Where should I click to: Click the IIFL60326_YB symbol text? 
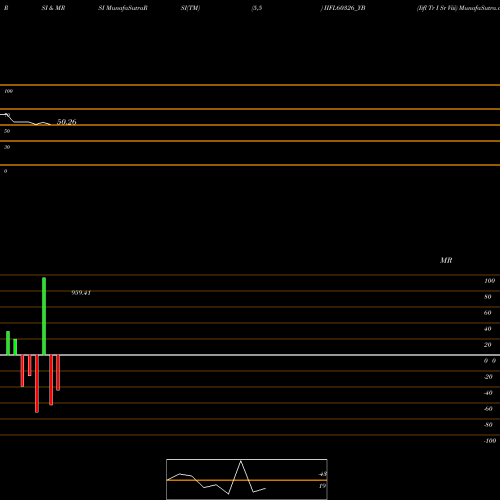(343, 8)
